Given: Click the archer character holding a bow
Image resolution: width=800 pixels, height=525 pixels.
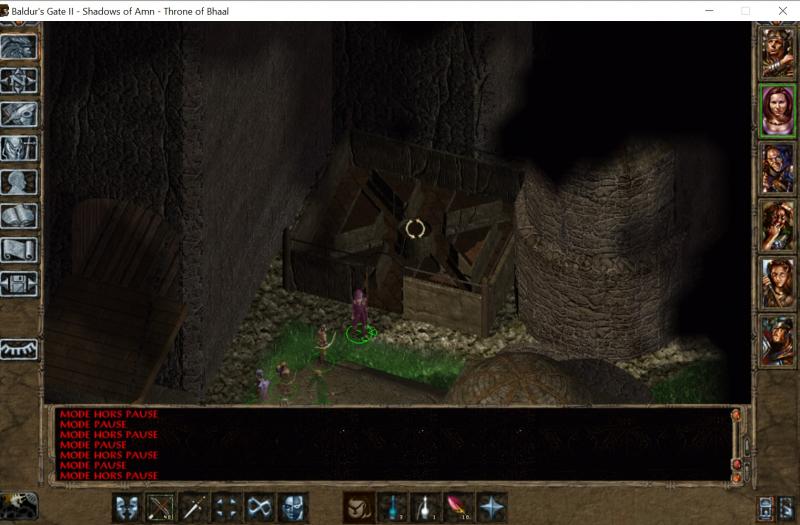Looking at the screenshot, I should [323, 343].
